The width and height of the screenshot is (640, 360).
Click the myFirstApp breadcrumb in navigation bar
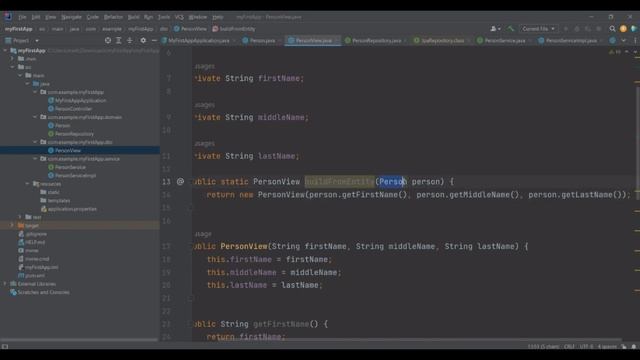pyautogui.click(x=18, y=29)
